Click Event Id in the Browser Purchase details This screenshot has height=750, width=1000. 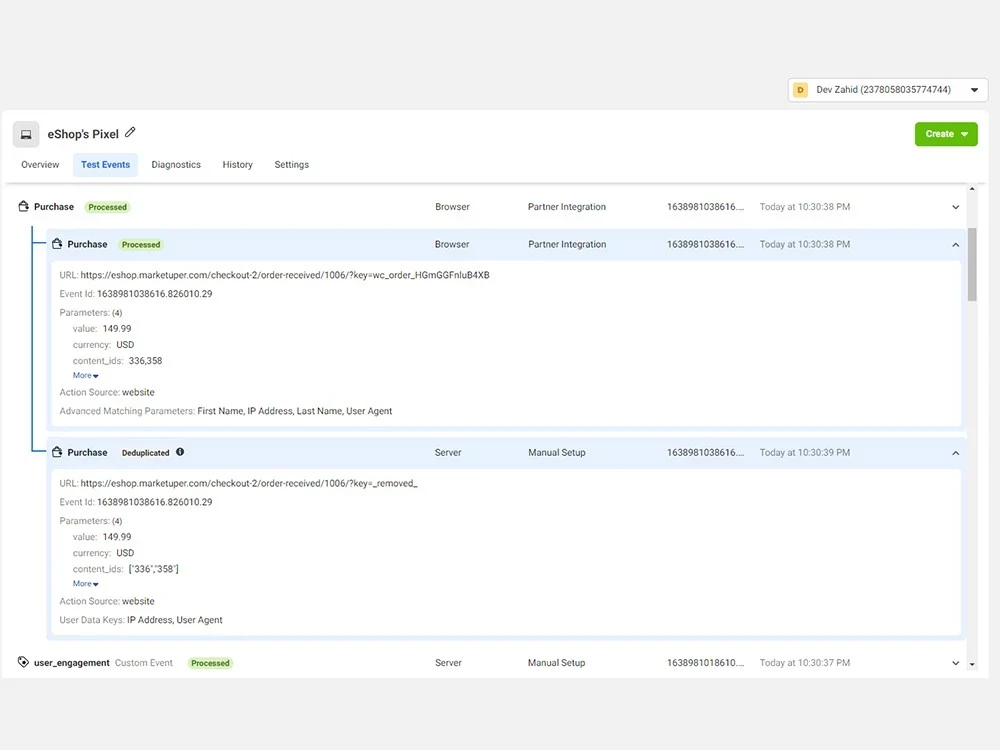(x=136, y=293)
